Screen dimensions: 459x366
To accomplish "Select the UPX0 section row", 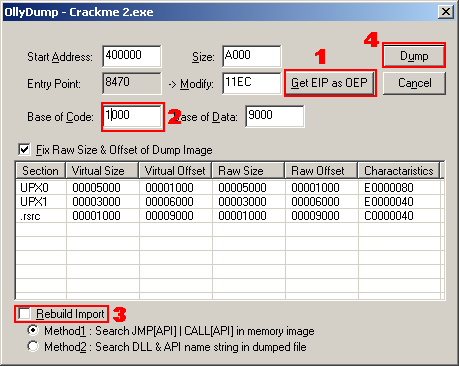I will point(230,188).
